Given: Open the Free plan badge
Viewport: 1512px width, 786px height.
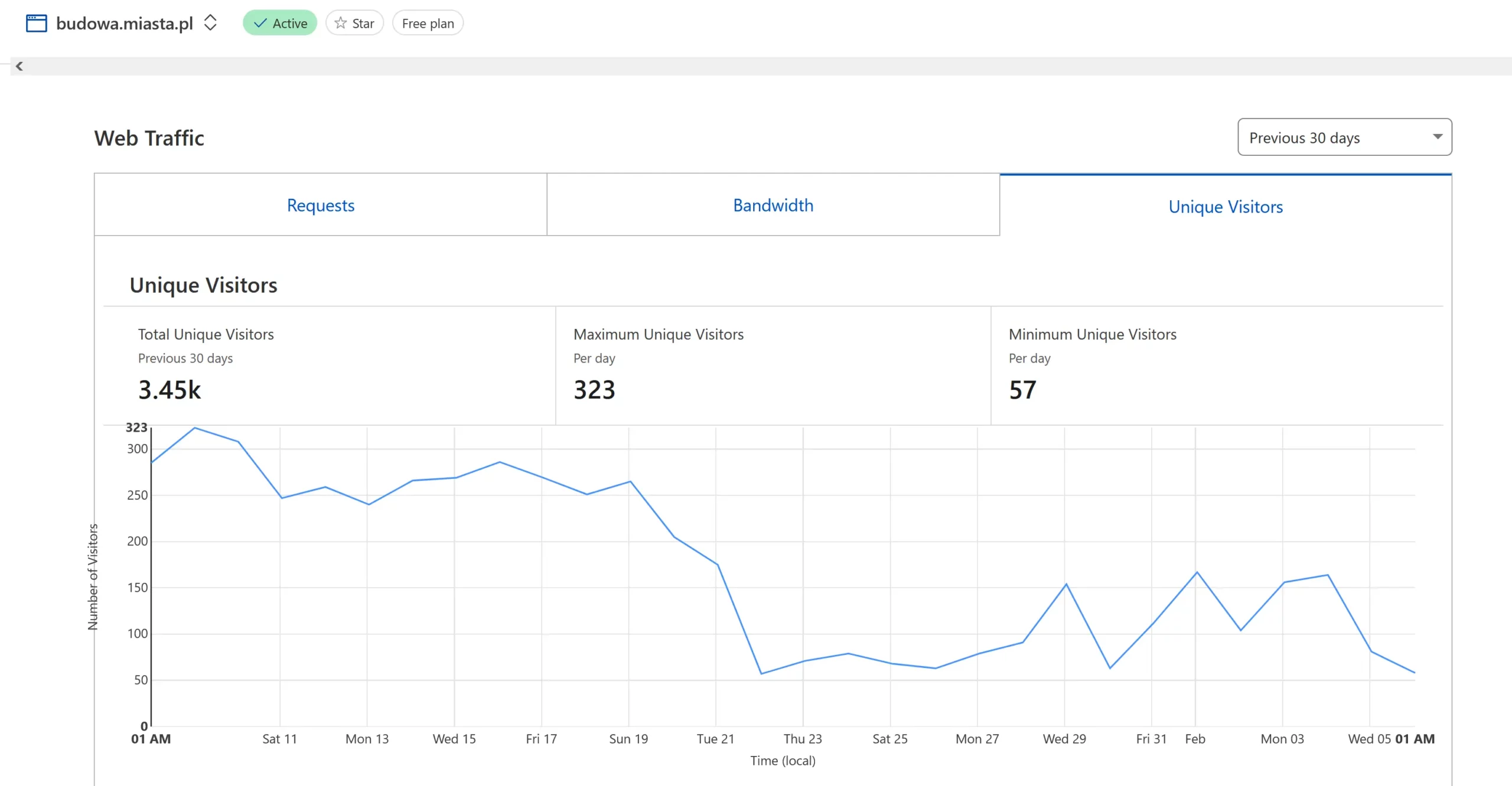Looking at the screenshot, I should [x=428, y=23].
